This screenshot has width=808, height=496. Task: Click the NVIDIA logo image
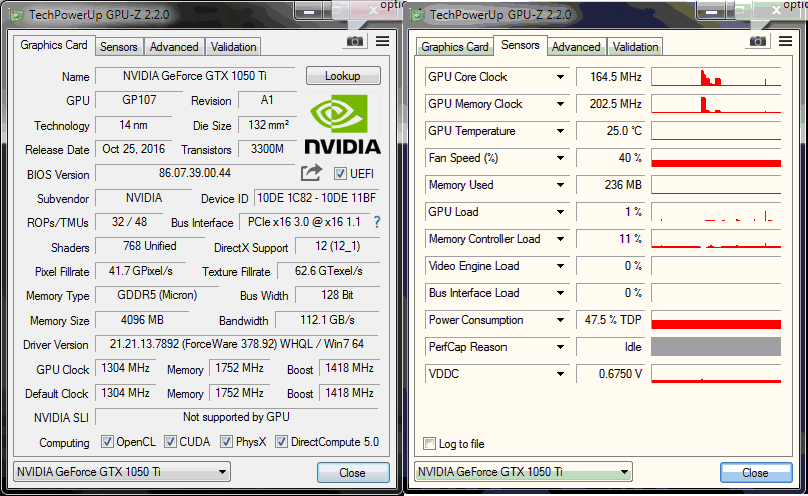click(342, 124)
